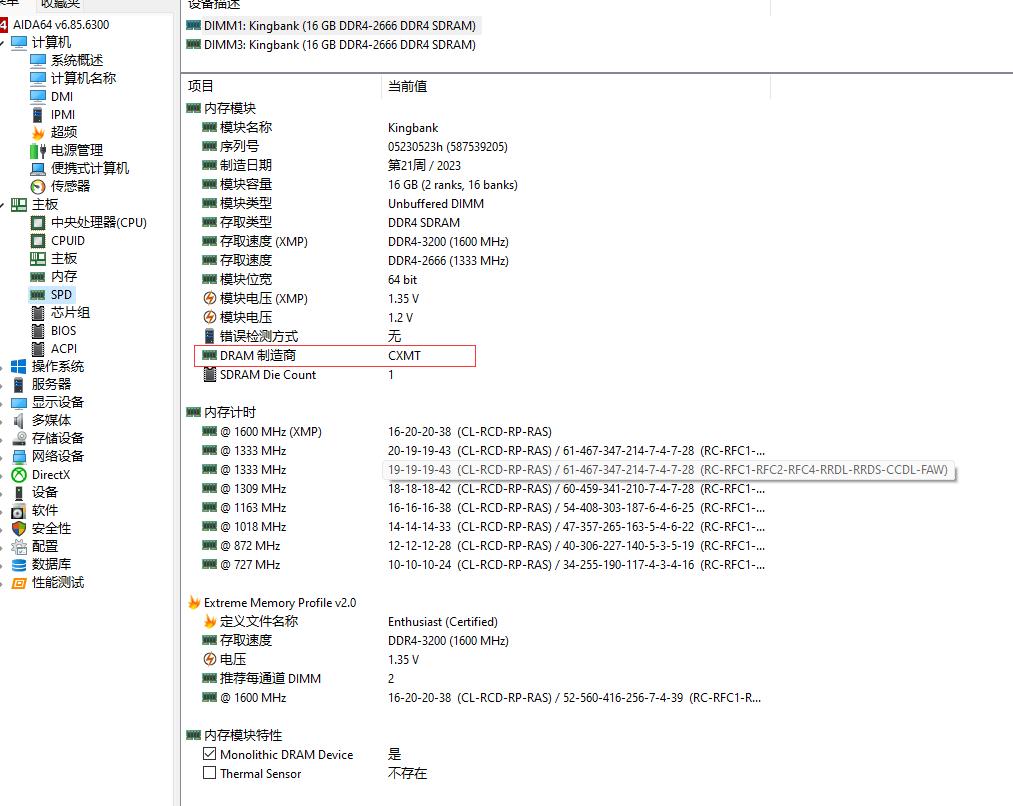The image size is (1013, 806).
Task: Enable the Thermal Sensor checkbox
Action: (x=208, y=773)
